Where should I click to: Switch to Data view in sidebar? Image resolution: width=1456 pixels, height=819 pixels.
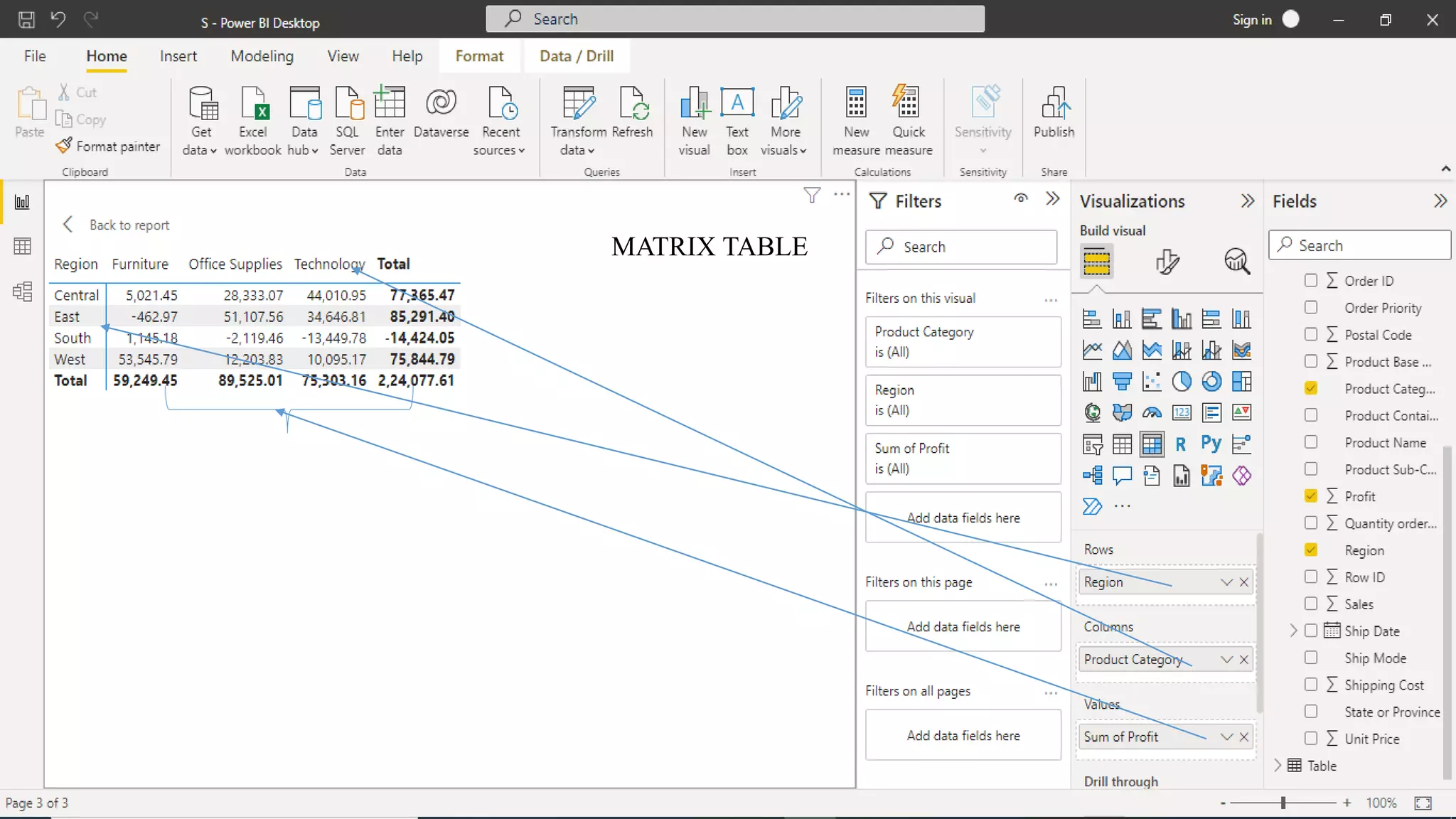coord(22,247)
